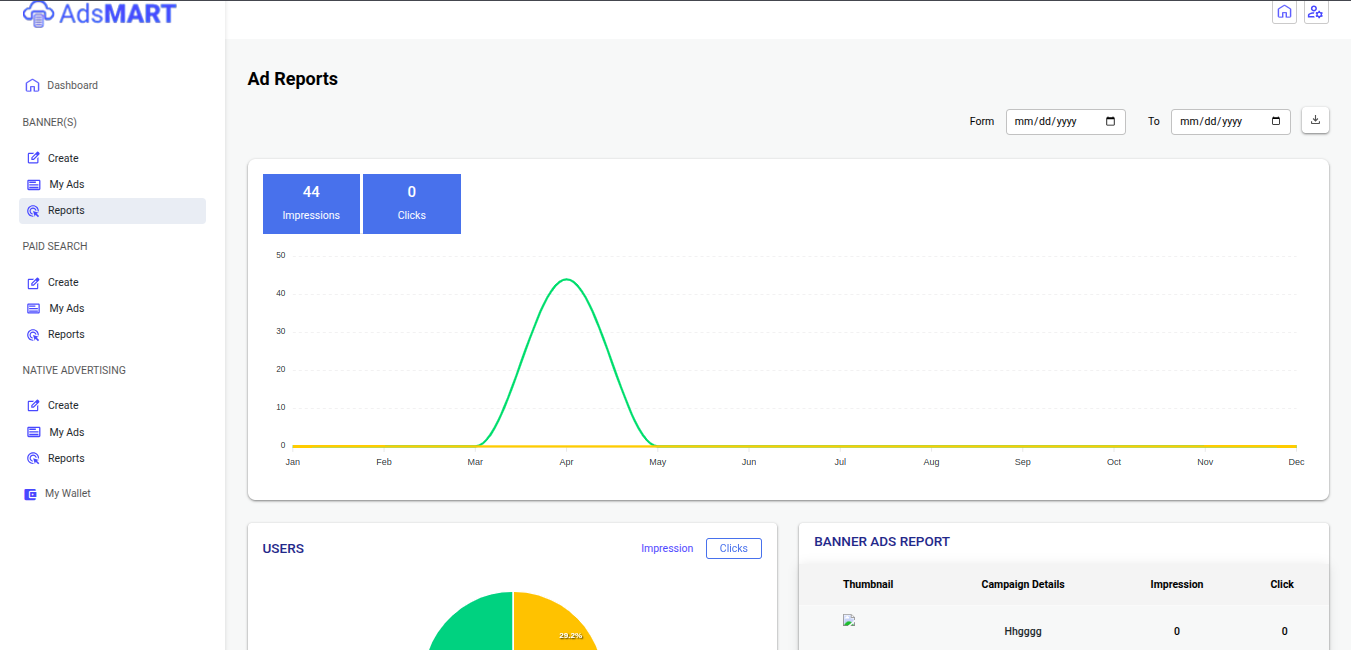Click the Dashboard house icon in the sidebar

click(x=32, y=86)
